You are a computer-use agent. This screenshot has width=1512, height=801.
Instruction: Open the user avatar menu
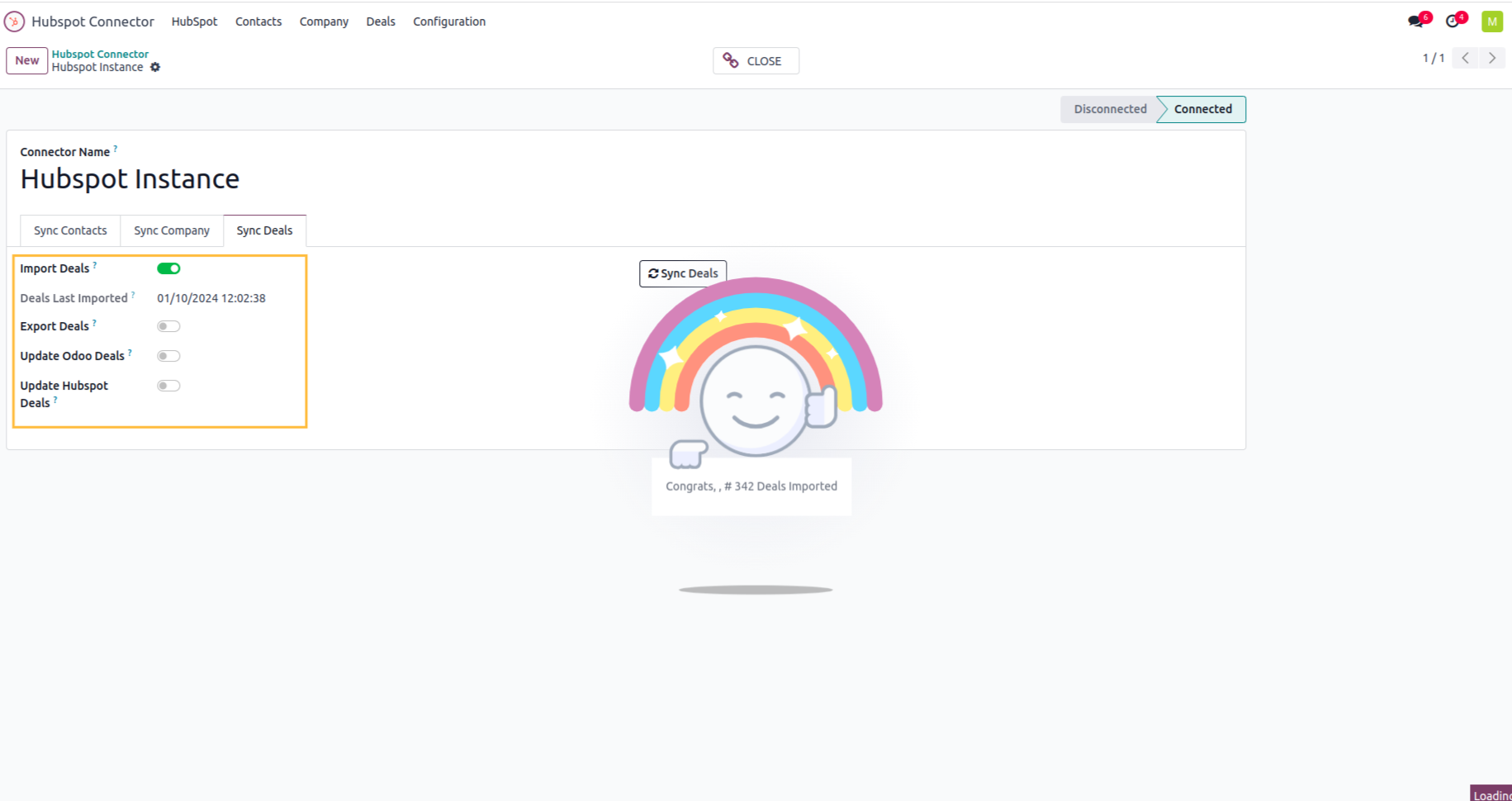coord(1492,21)
